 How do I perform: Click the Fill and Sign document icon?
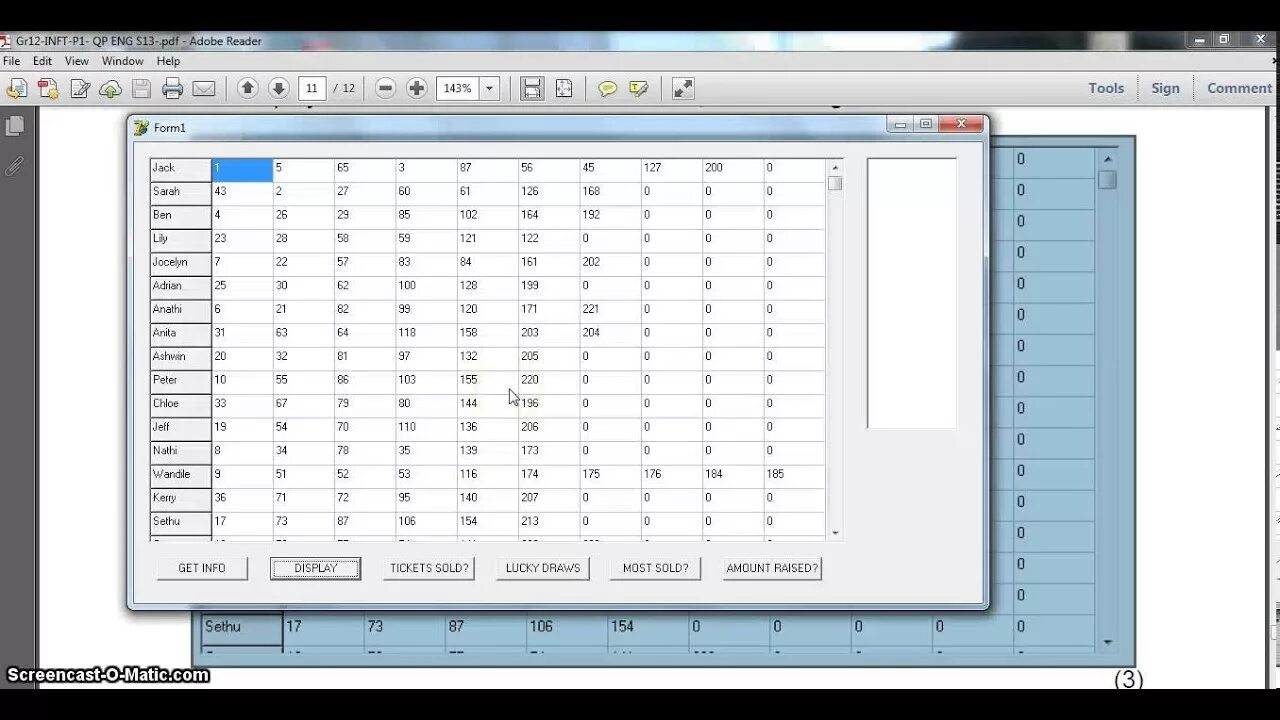pos(80,88)
